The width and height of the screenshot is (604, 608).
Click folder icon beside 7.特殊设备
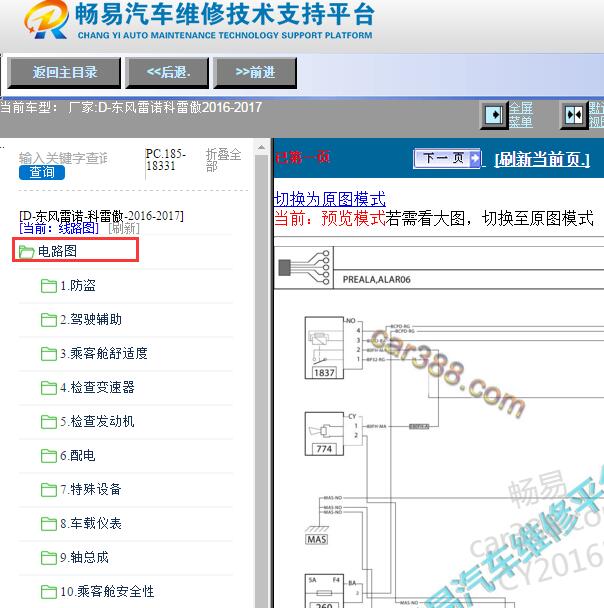point(49,490)
